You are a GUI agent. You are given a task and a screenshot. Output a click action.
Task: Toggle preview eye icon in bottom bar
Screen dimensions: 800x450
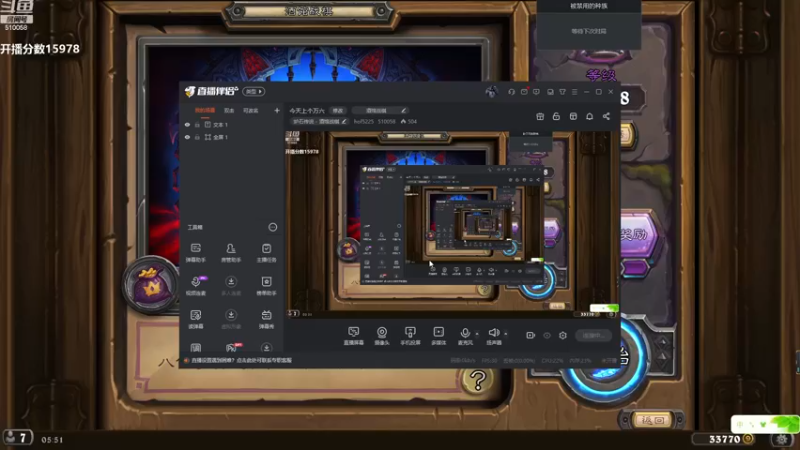point(547,335)
